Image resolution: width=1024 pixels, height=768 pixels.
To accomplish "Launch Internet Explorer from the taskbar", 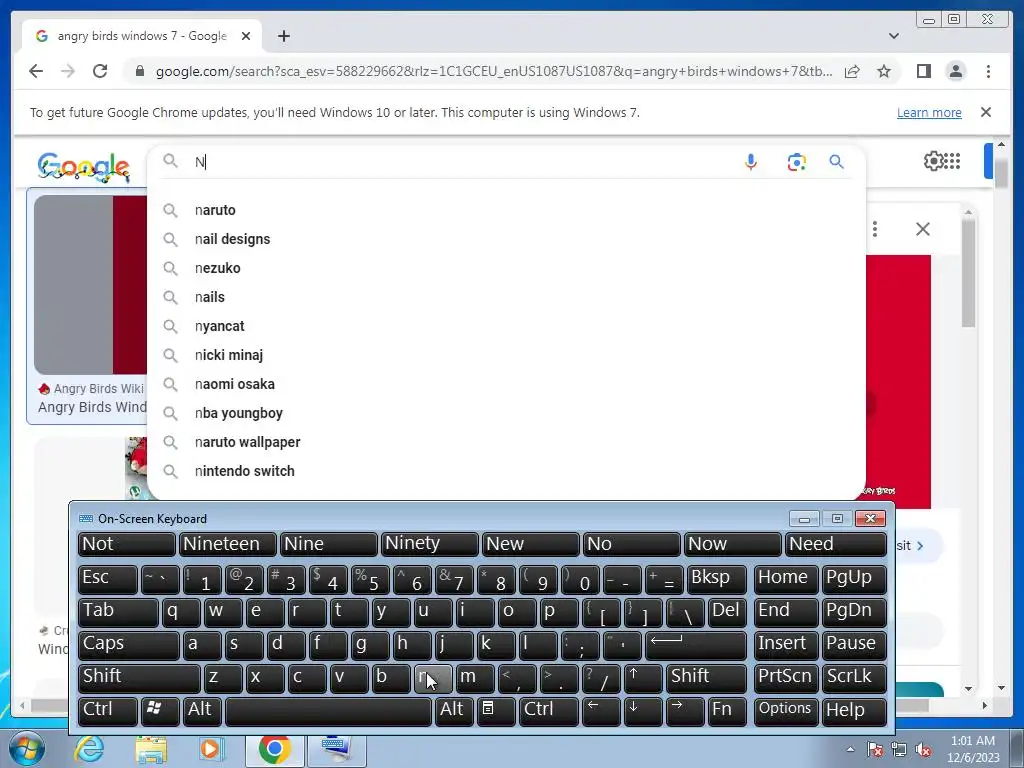I will 88,749.
